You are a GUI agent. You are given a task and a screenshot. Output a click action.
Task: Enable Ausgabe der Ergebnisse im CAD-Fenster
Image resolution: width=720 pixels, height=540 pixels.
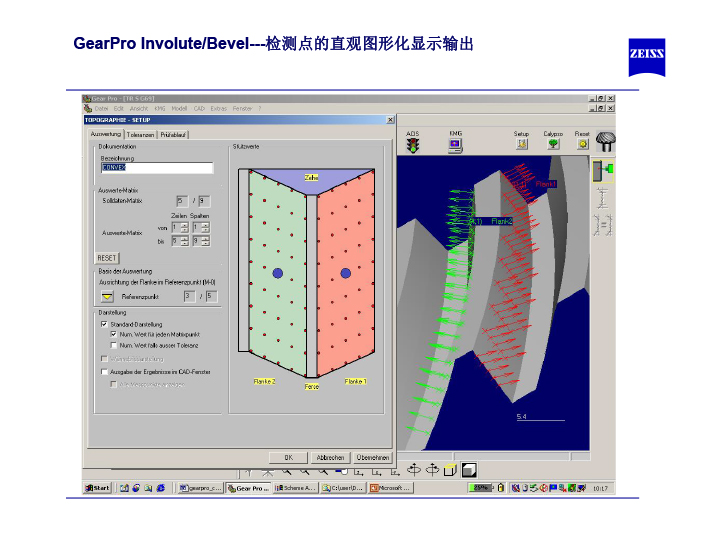pos(104,371)
